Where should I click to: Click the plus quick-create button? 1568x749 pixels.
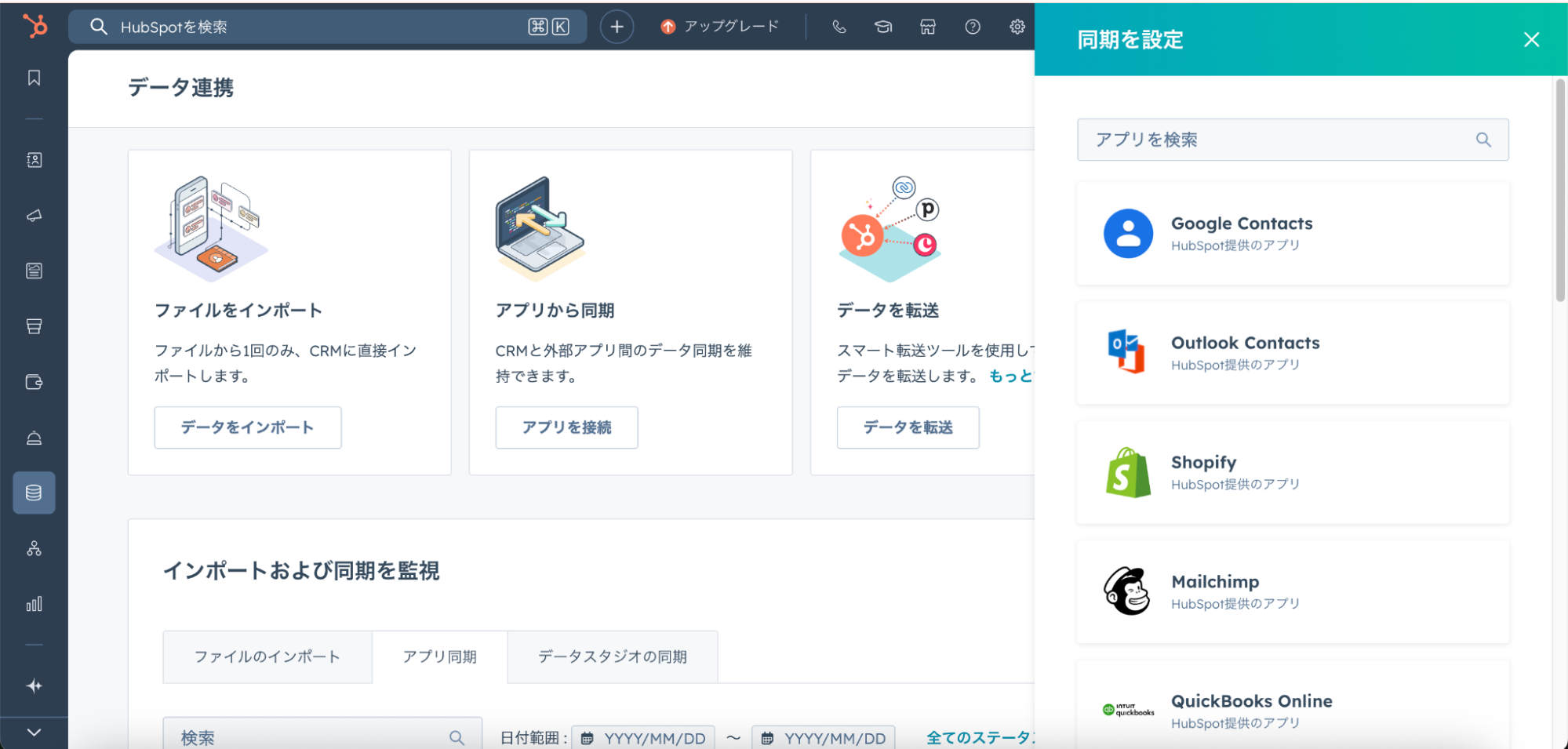point(617,27)
